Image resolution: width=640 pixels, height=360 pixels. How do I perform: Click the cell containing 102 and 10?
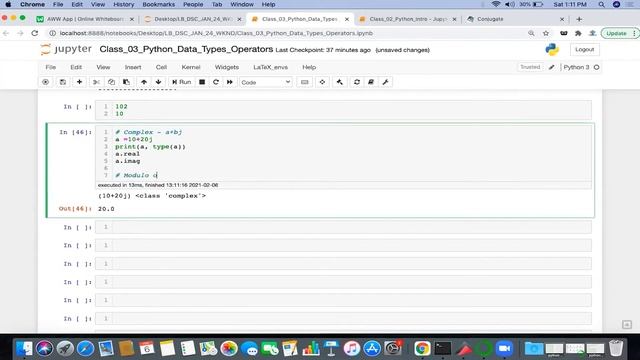click(x=343, y=110)
